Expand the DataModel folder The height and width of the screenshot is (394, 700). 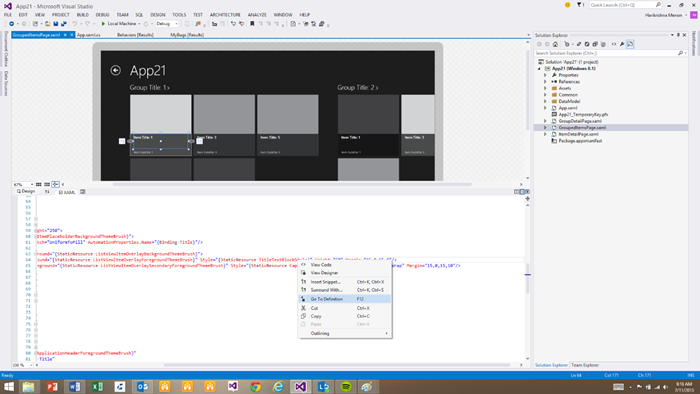(x=545, y=101)
